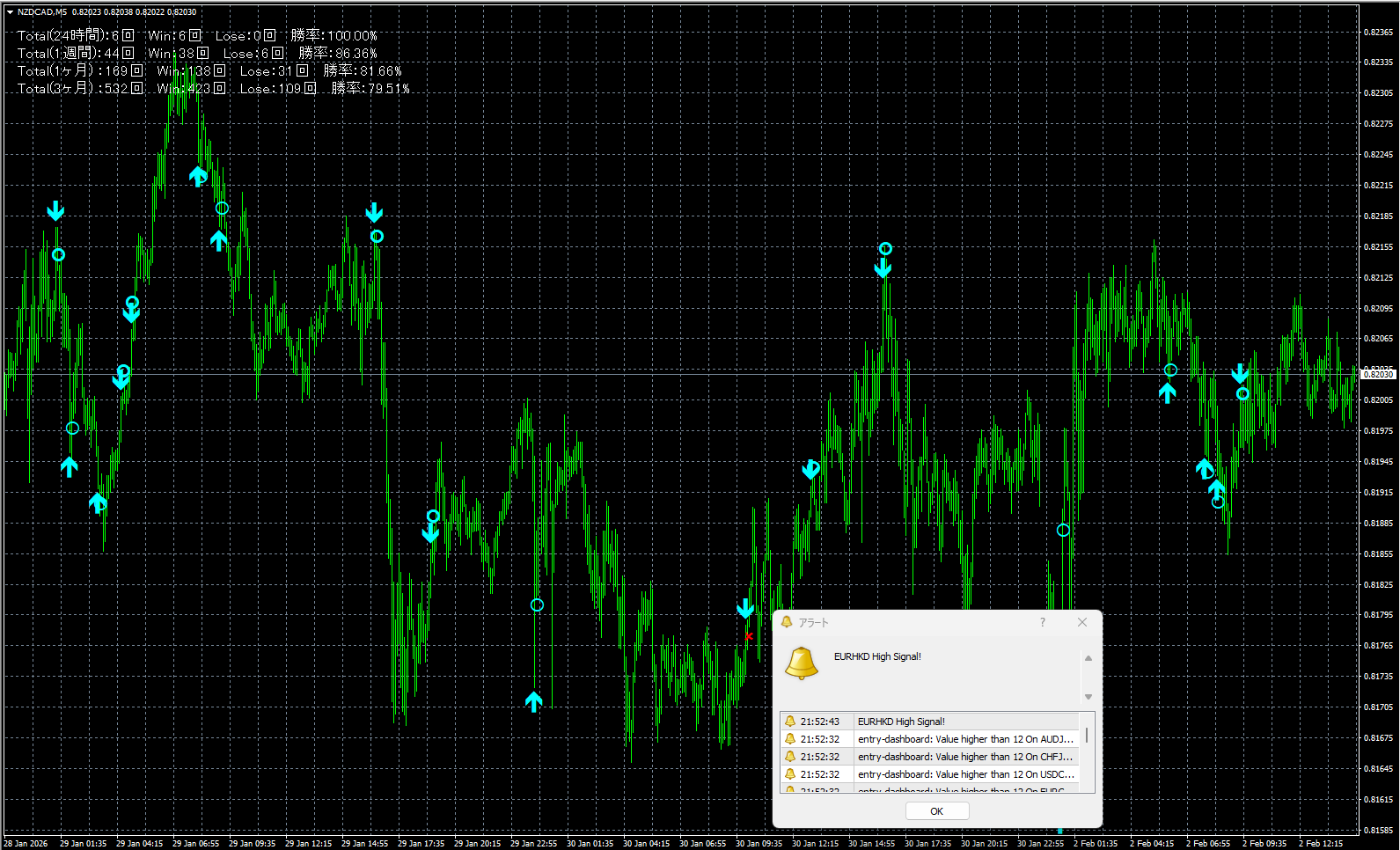Click the bell icon beside 21:52:43
The height and width of the screenshot is (850, 1400).
(x=790, y=722)
